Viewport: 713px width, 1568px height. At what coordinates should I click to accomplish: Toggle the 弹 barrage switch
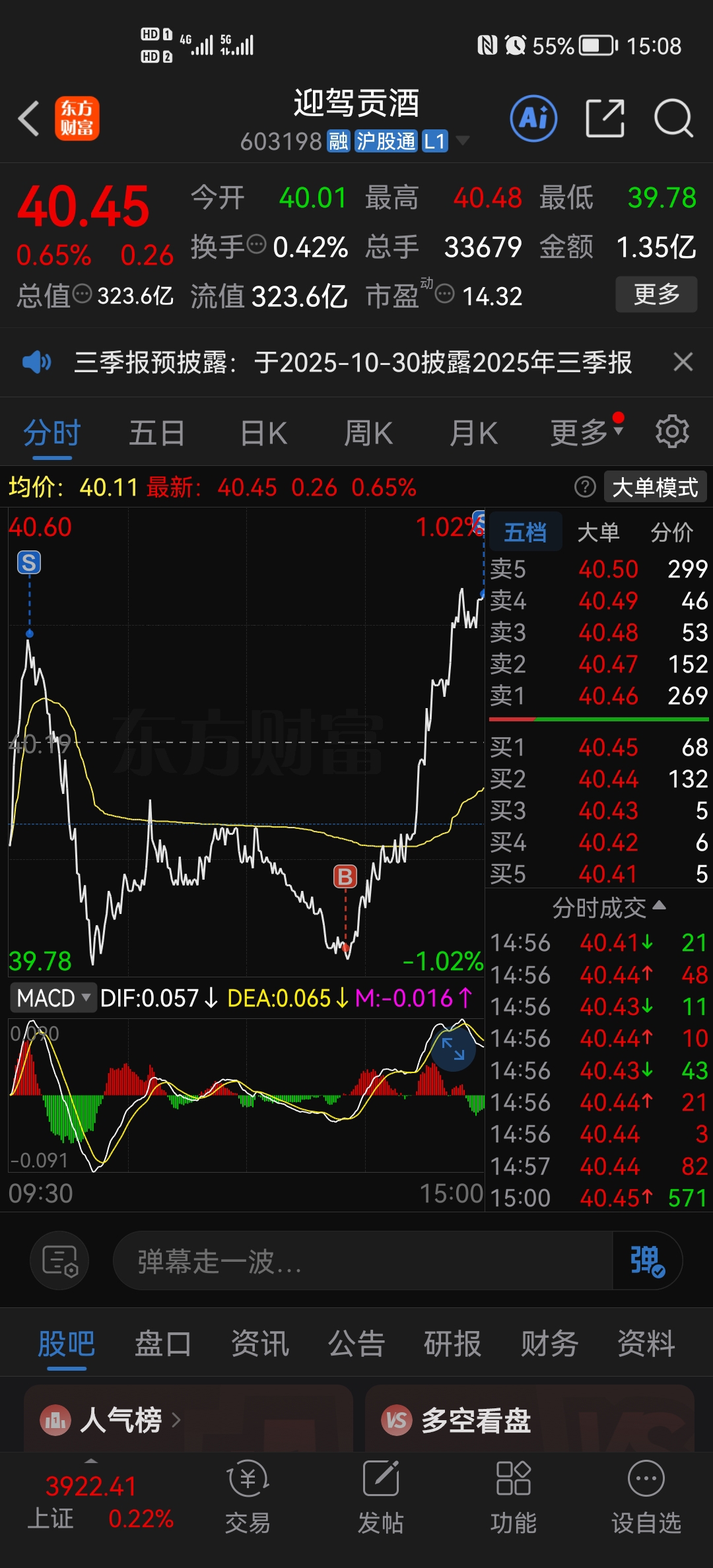pos(647,1260)
